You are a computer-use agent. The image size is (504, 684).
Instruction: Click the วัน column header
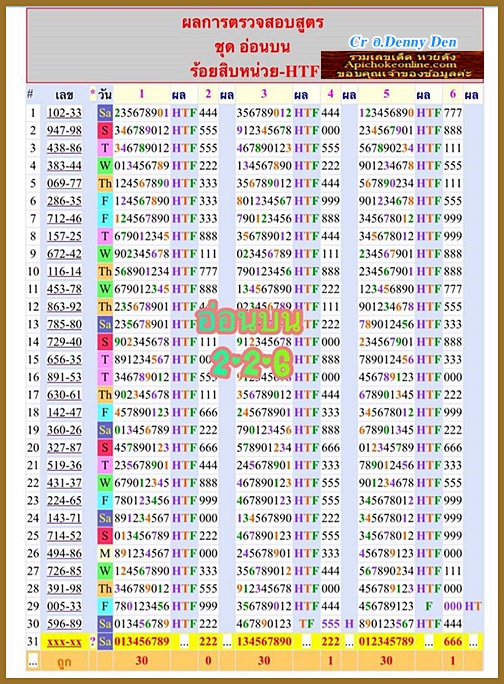(105, 95)
